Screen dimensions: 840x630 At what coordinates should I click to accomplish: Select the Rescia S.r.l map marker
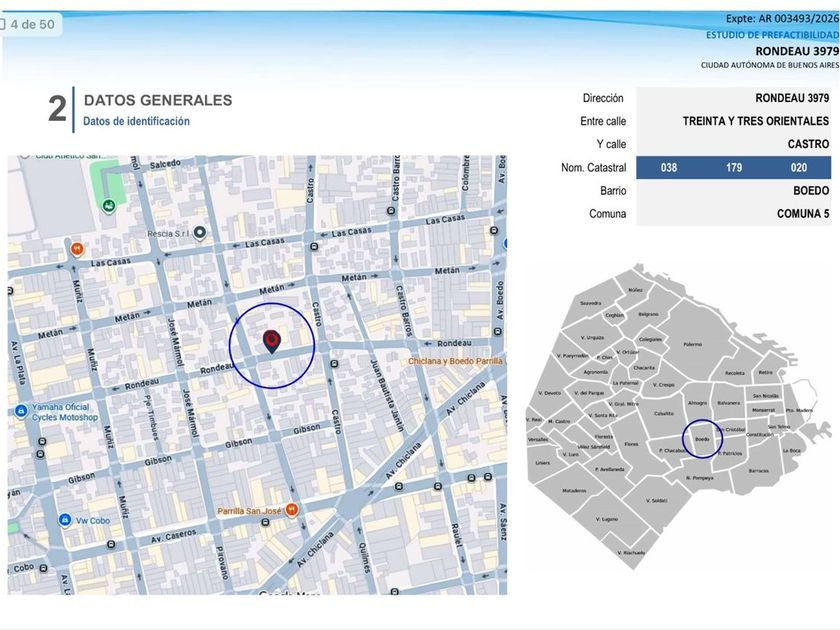point(200,232)
